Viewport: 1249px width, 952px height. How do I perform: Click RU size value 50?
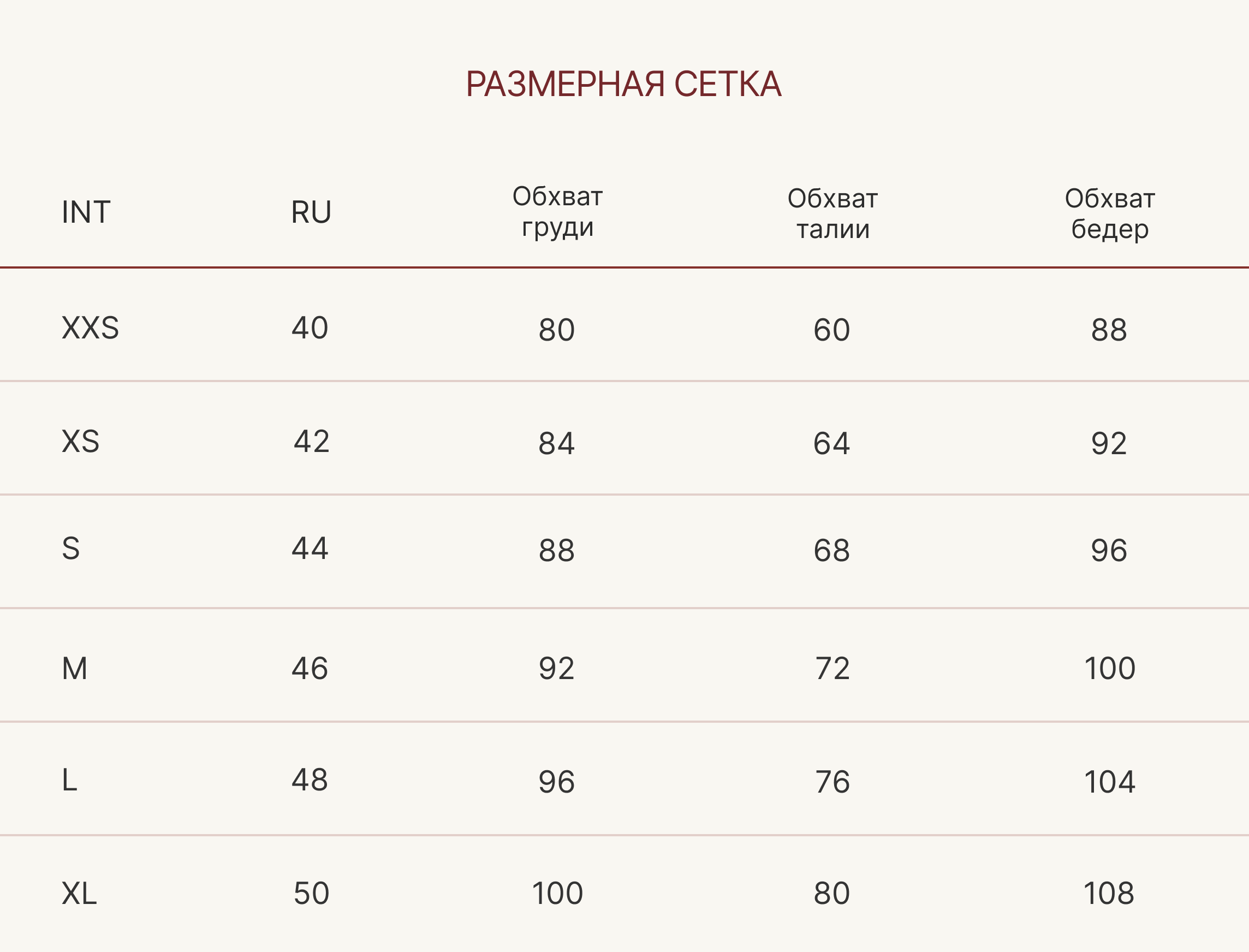point(311,894)
